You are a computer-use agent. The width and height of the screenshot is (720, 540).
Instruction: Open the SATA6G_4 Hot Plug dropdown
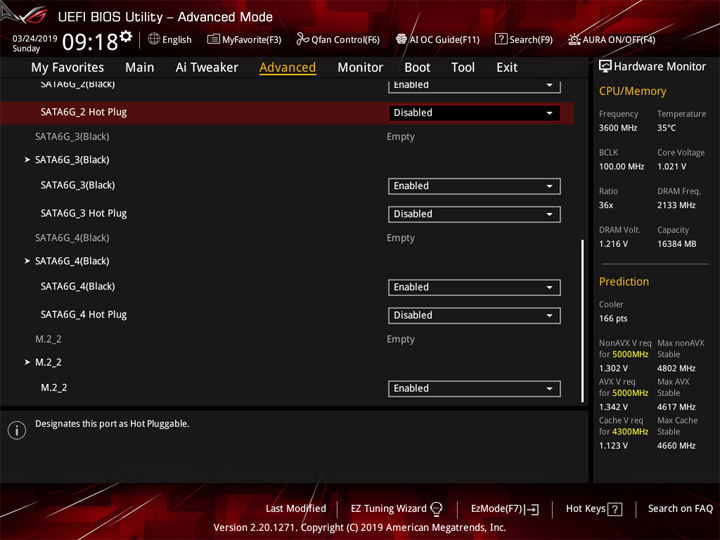(x=474, y=315)
